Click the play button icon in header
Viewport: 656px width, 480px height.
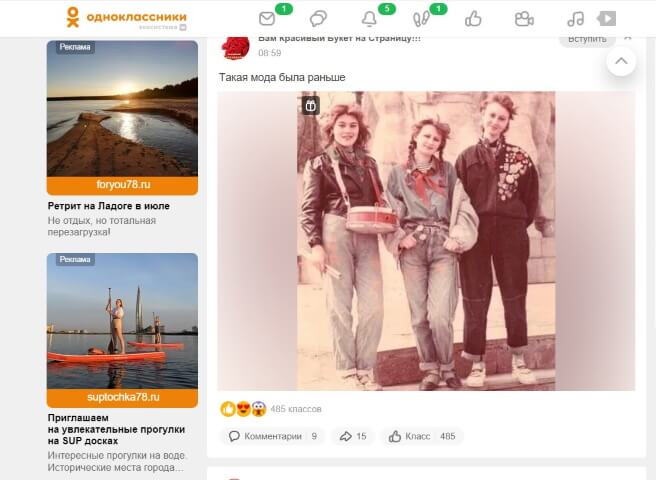606,19
